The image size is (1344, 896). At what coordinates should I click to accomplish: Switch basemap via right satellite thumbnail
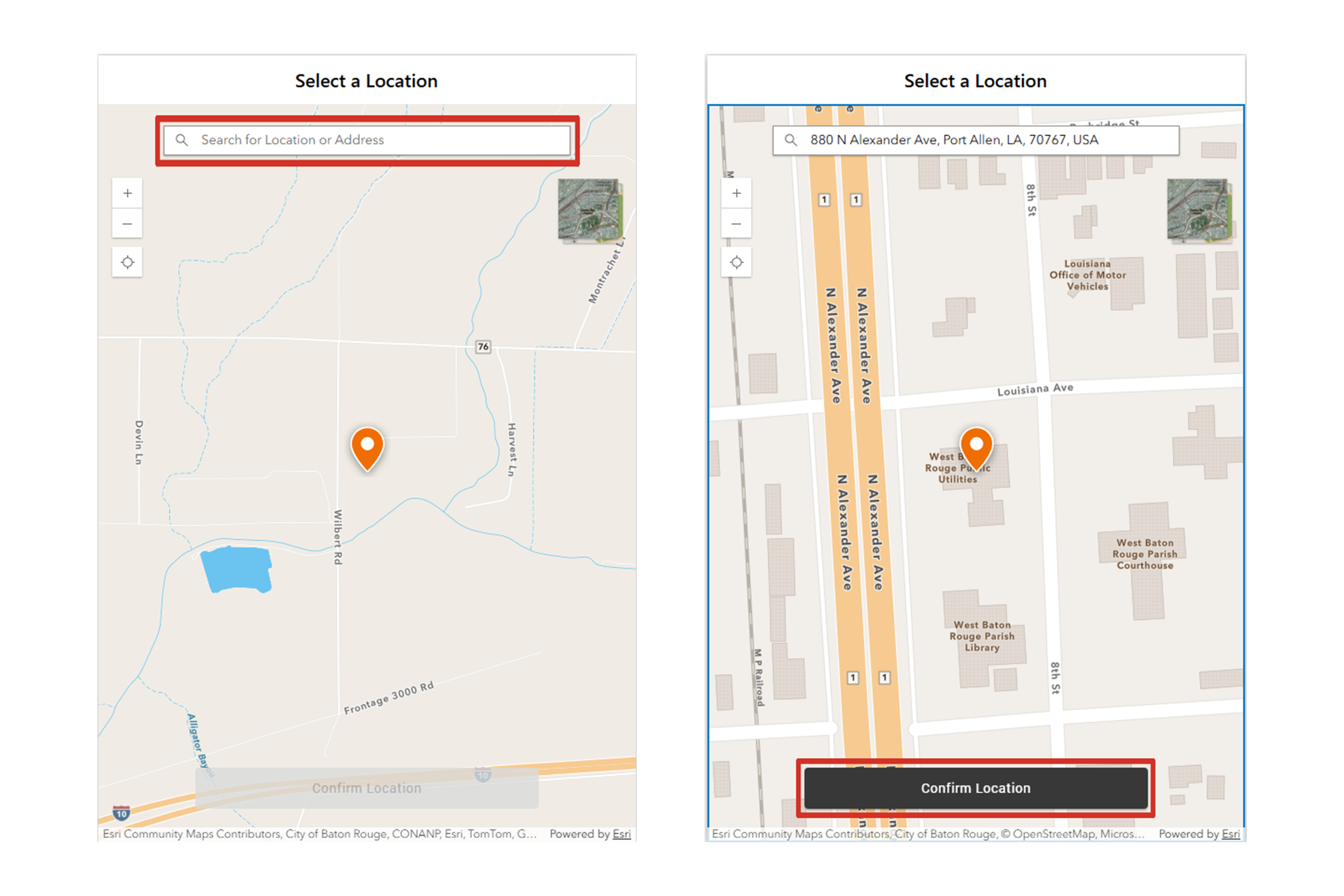pyautogui.click(x=1198, y=209)
